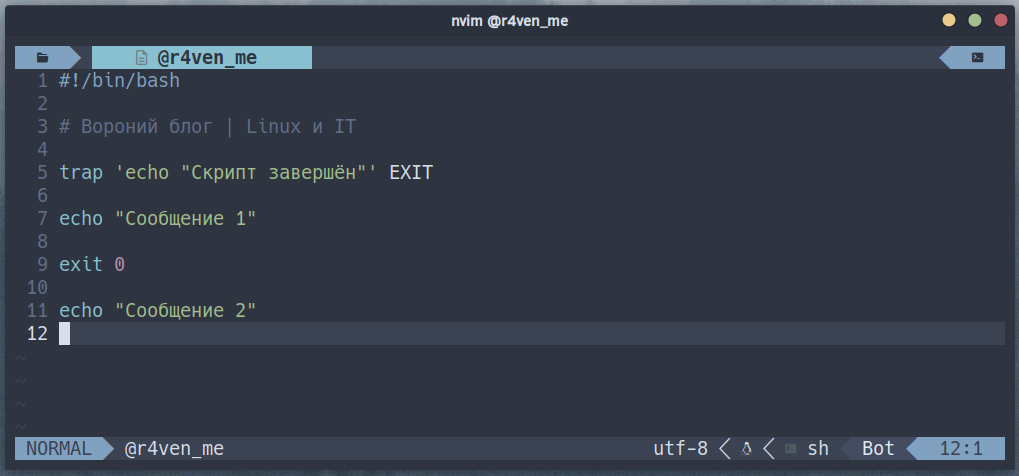Click the exit 0 statement
This screenshot has width=1019, height=476.
tap(92, 265)
